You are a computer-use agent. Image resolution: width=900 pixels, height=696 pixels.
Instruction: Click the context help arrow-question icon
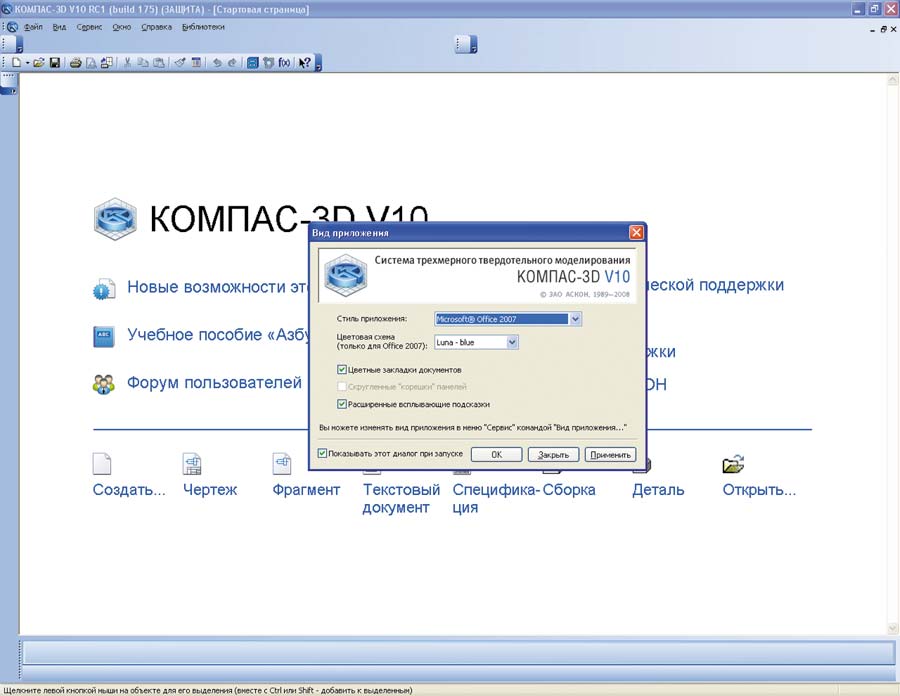(x=305, y=63)
